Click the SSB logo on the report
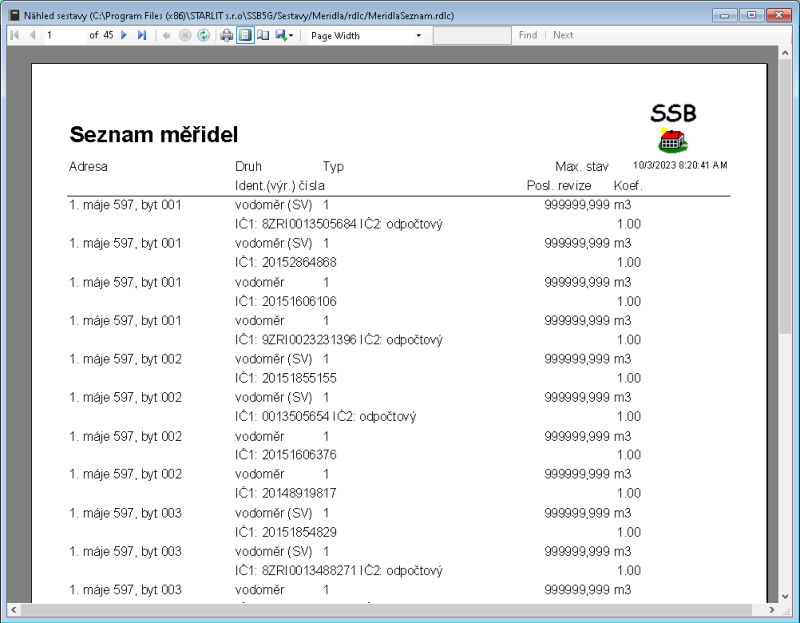The width and height of the screenshot is (800, 623). coord(672,118)
